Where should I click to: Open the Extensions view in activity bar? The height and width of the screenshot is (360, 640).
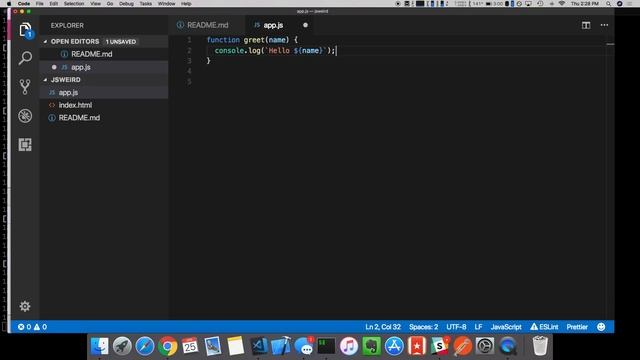(25, 144)
